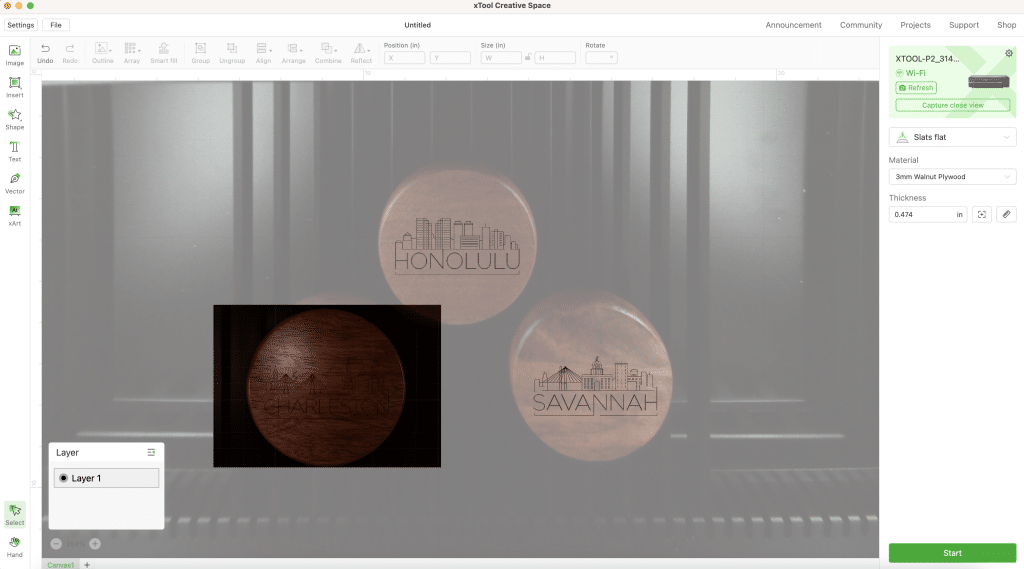Click the Size W input field

click(501, 57)
